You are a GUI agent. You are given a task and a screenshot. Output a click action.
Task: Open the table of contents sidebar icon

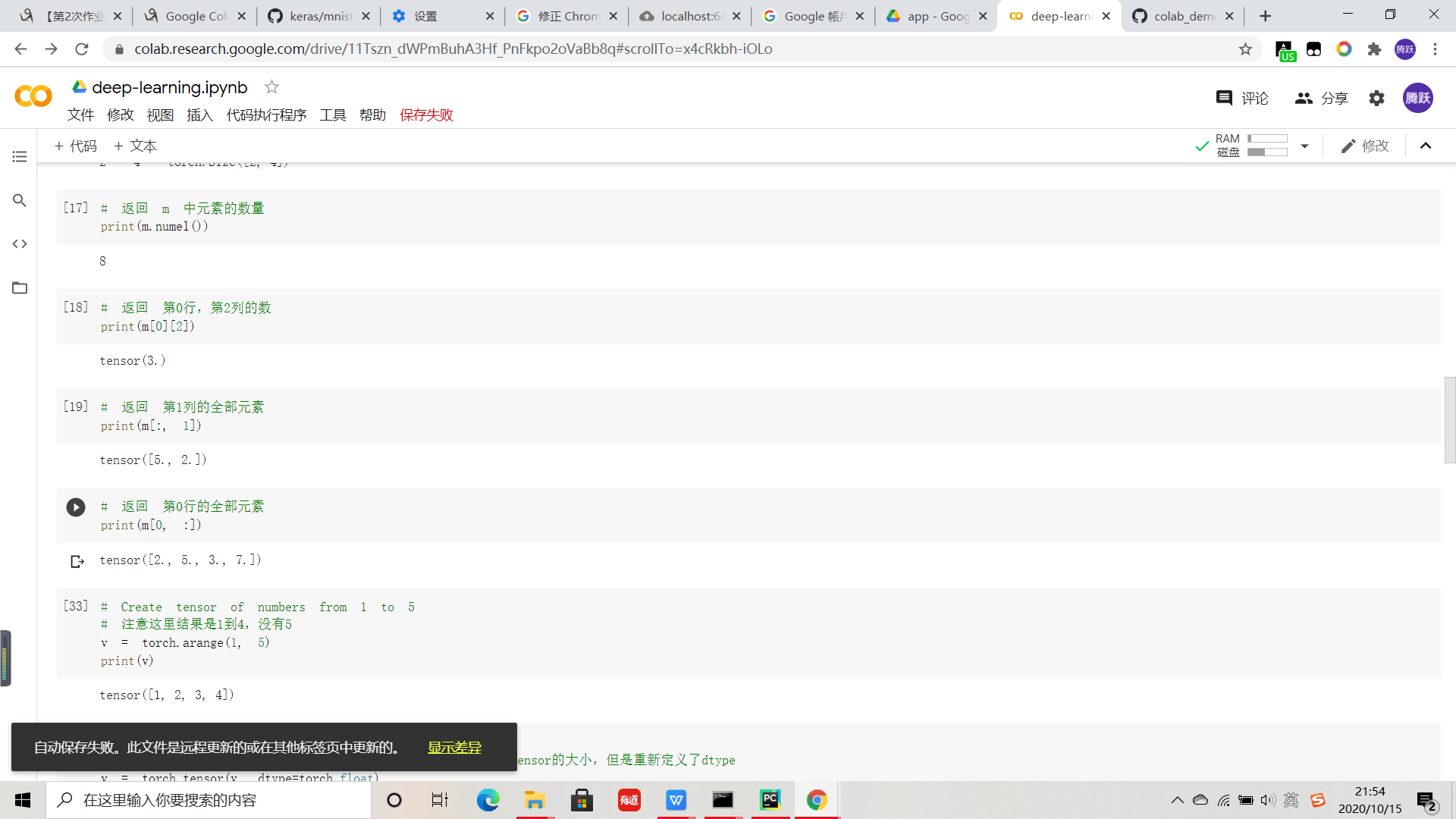pyautogui.click(x=20, y=156)
